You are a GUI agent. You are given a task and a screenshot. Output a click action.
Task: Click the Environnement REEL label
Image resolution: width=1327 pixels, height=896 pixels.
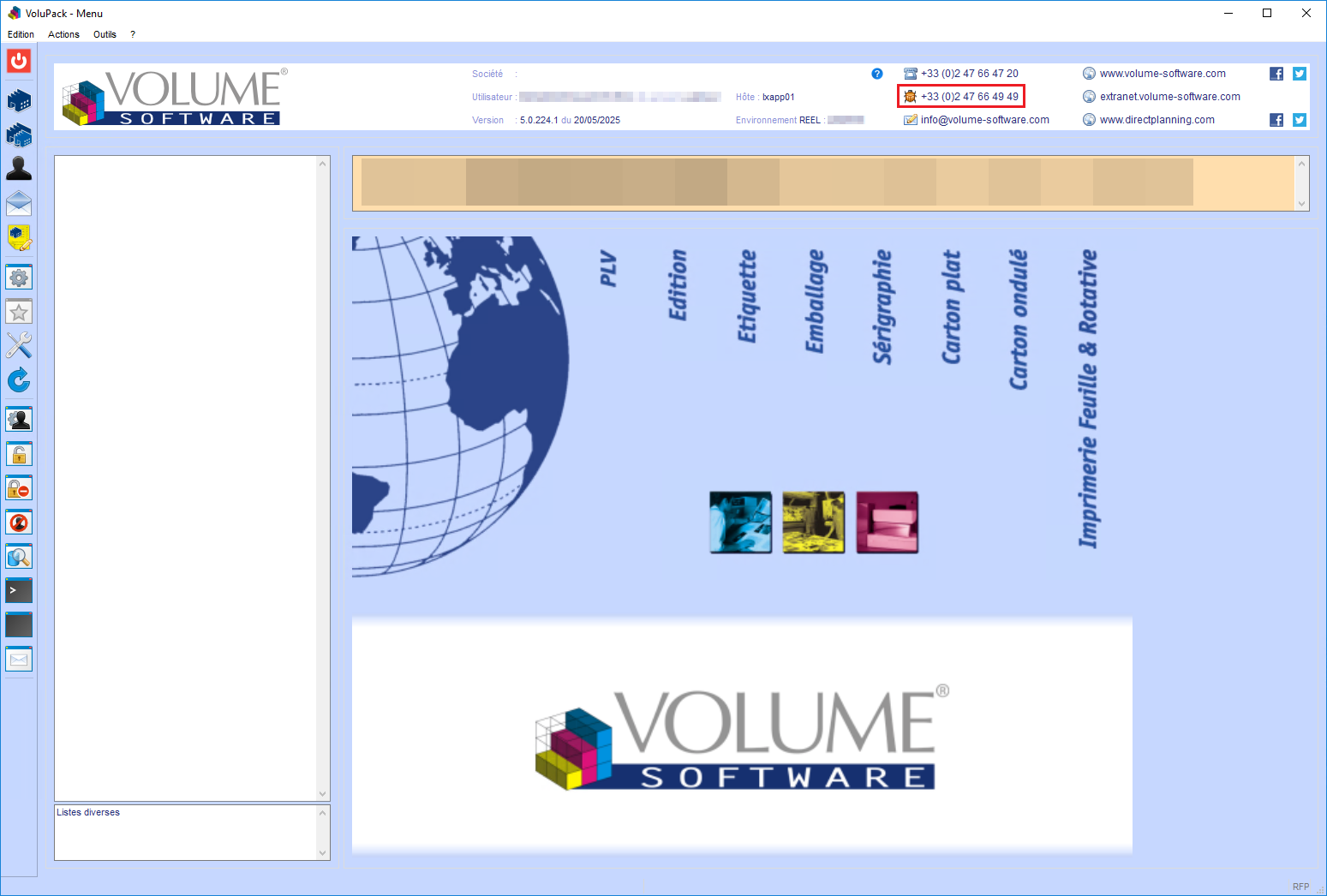(778, 120)
